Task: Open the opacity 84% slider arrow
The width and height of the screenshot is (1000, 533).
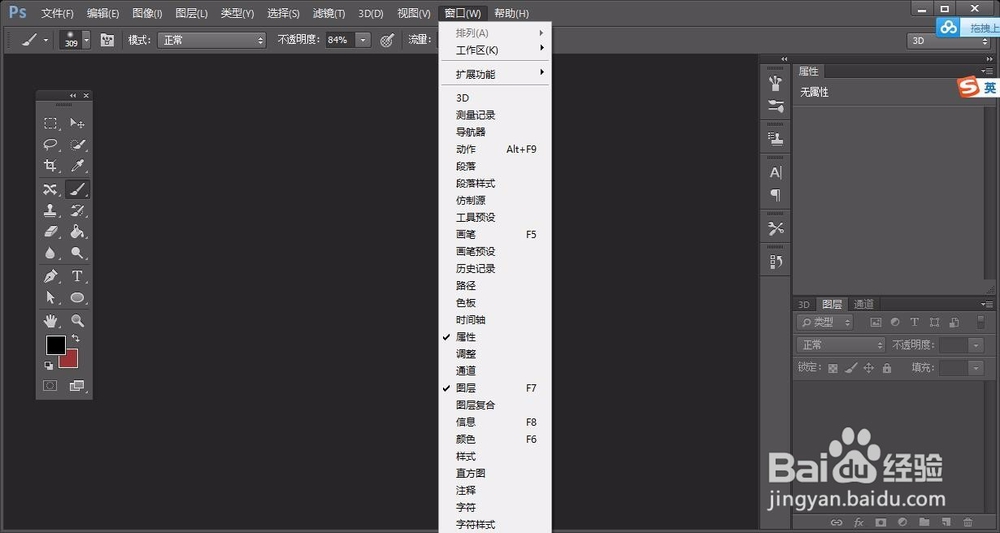Action: click(x=362, y=40)
